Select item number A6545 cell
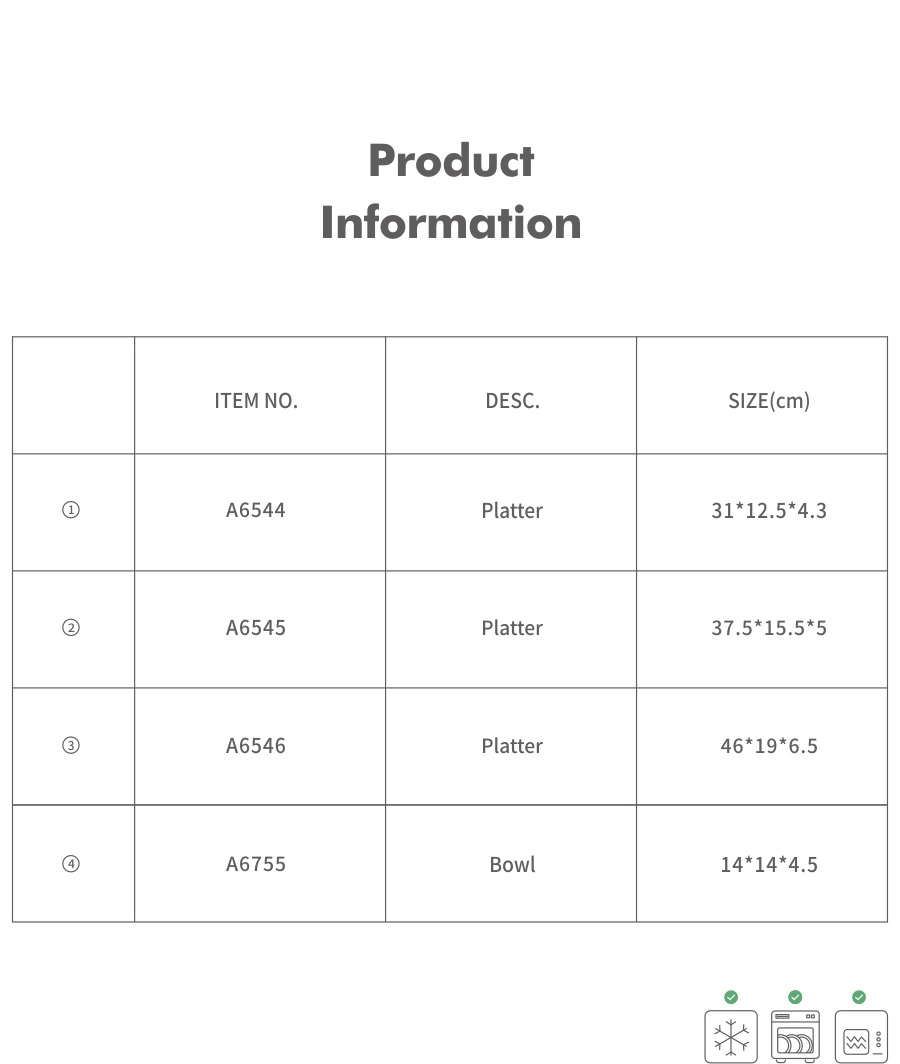The height and width of the screenshot is (1064, 900). (x=256, y=628)
